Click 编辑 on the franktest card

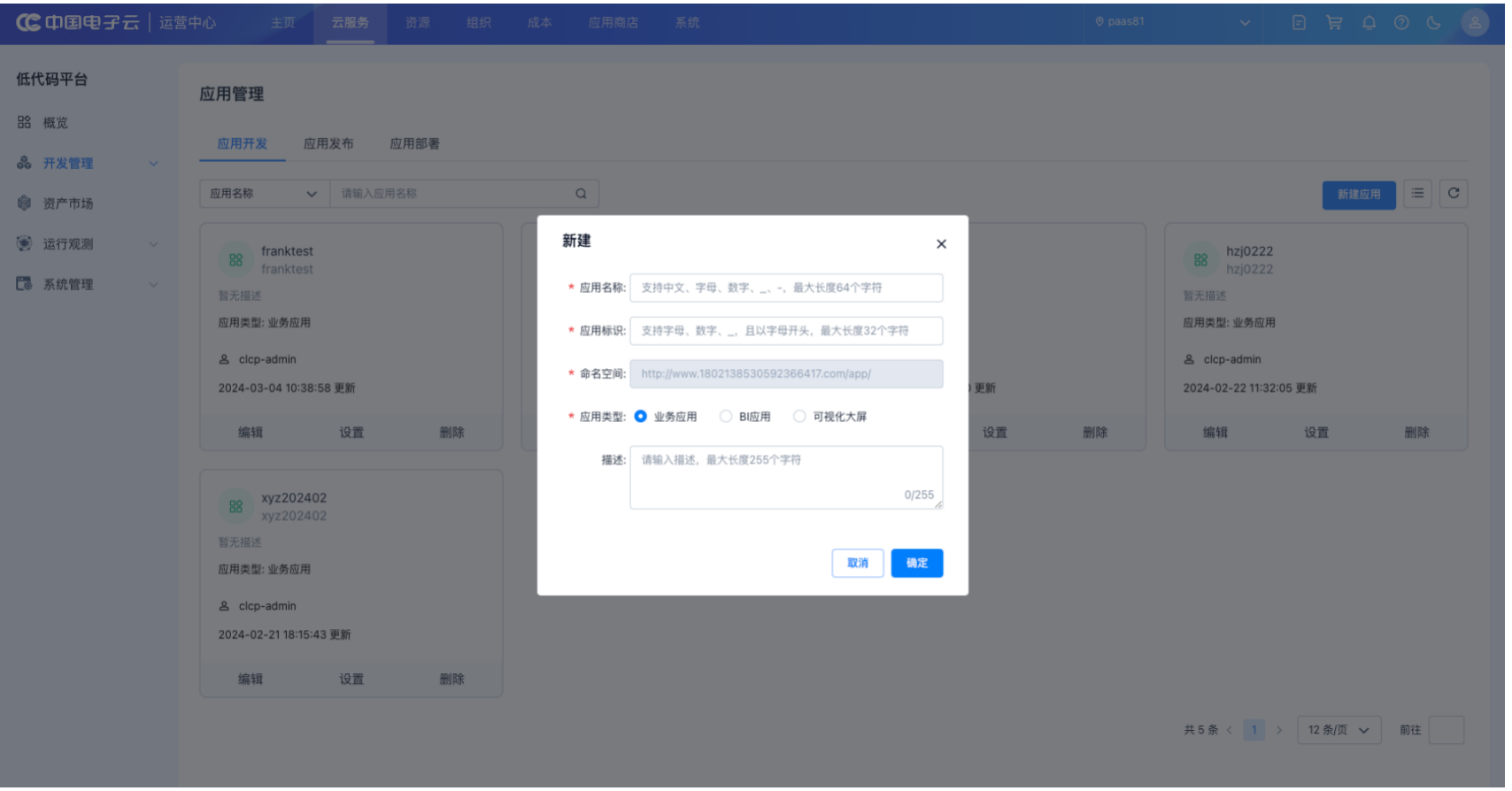click(251, 434)
